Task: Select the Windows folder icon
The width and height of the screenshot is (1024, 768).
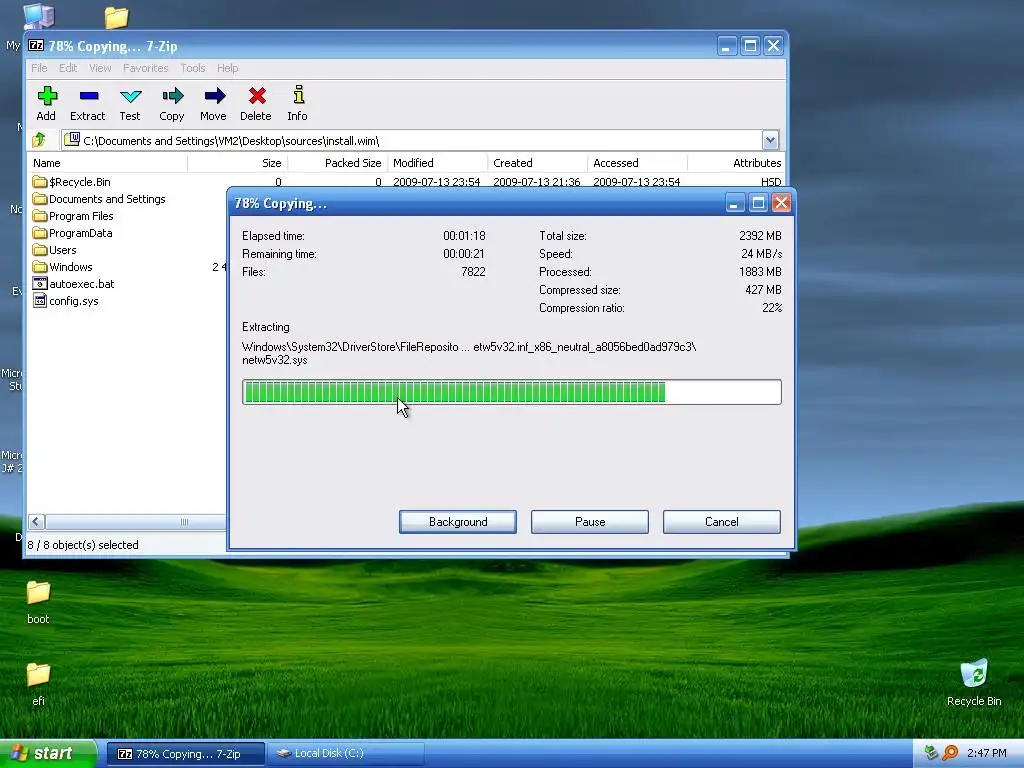Action: point(40,266)
